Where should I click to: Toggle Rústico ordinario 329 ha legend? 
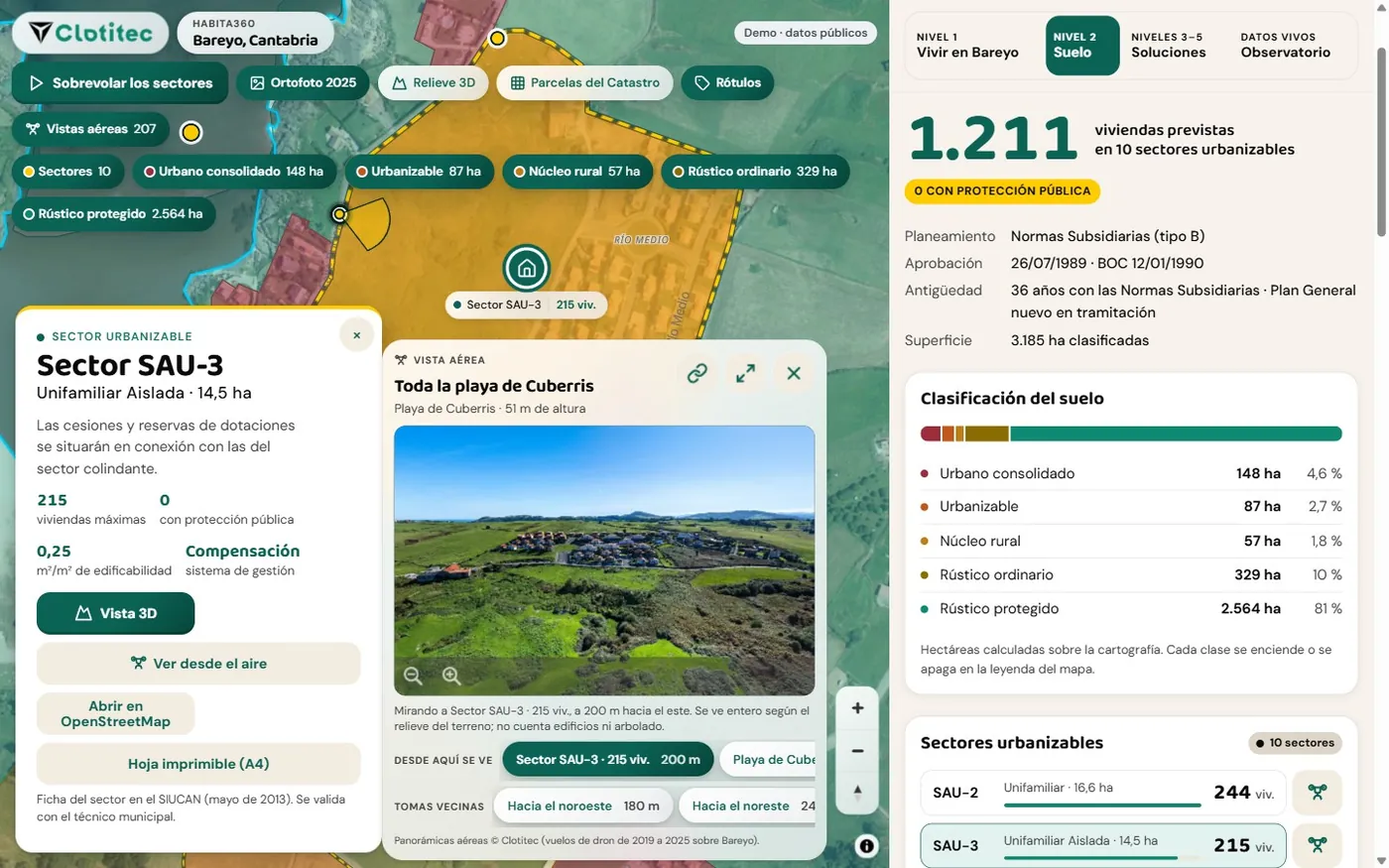[755, 172]
